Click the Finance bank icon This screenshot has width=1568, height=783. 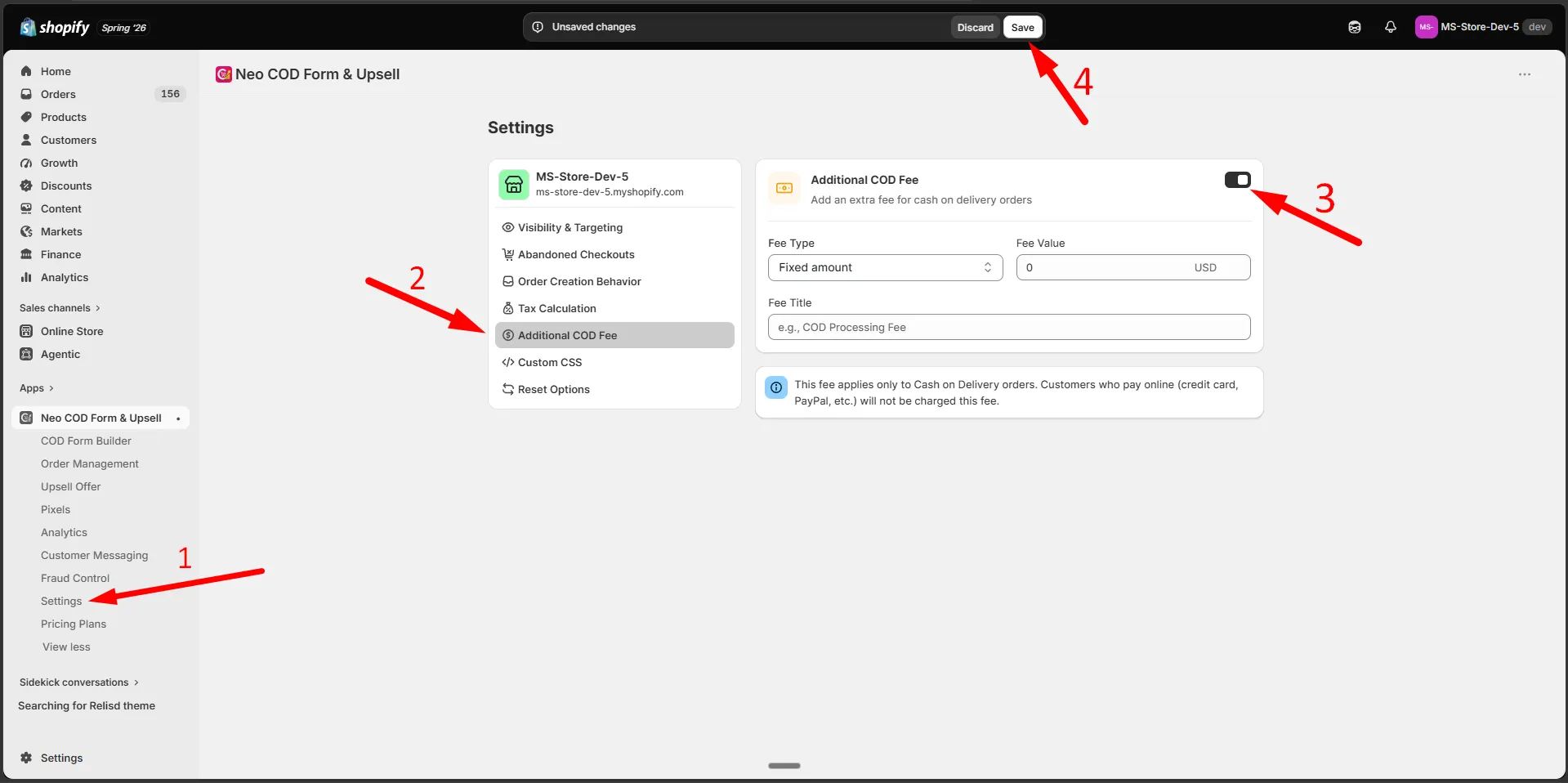26,254
